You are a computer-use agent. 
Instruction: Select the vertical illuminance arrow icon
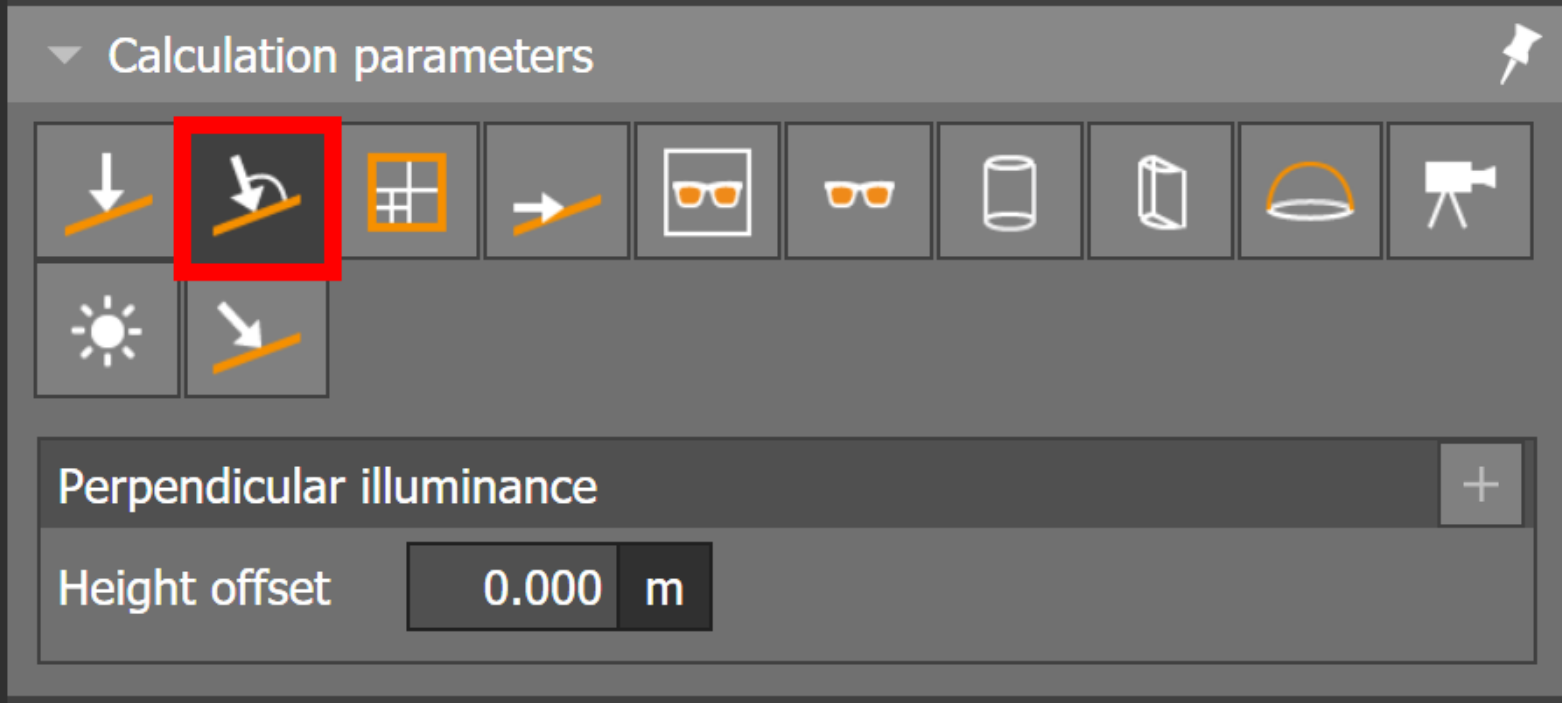pyautogui.click(x=557, y=191)
